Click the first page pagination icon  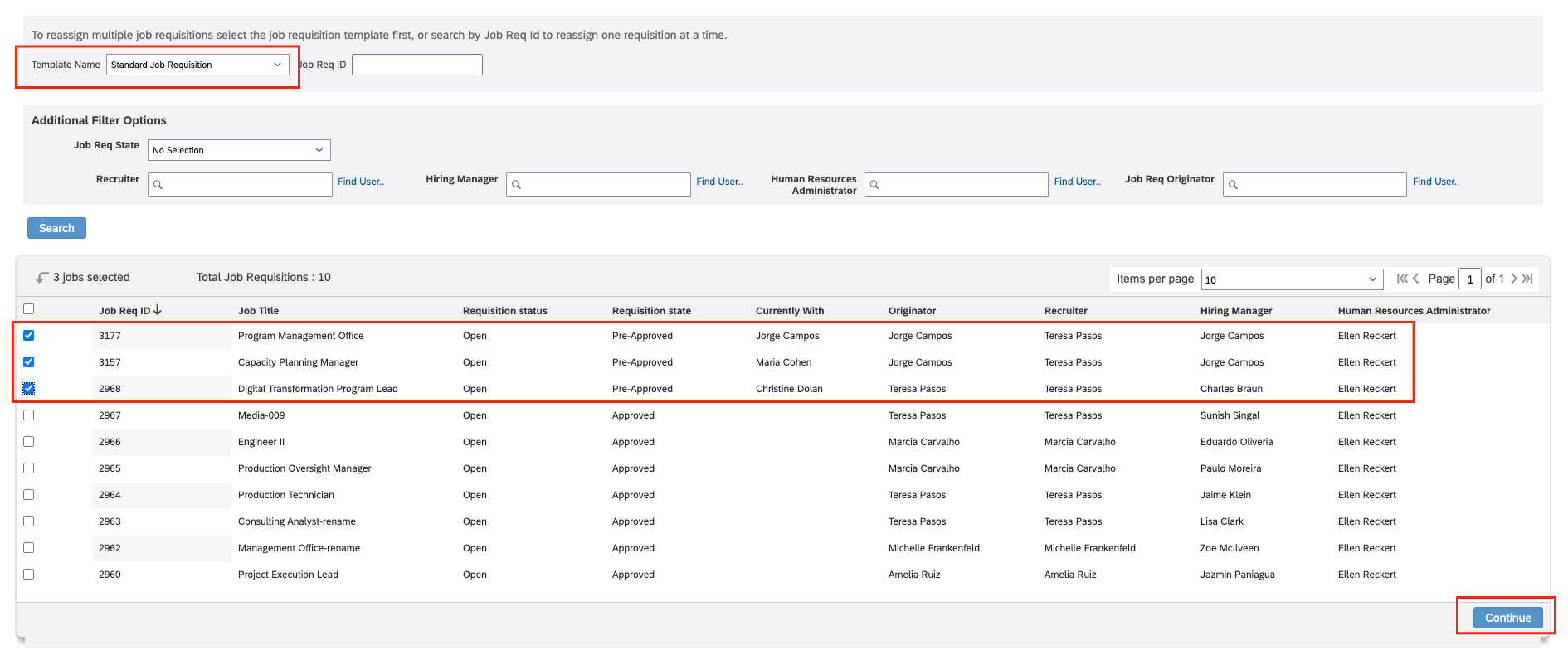coord(1401,279)
